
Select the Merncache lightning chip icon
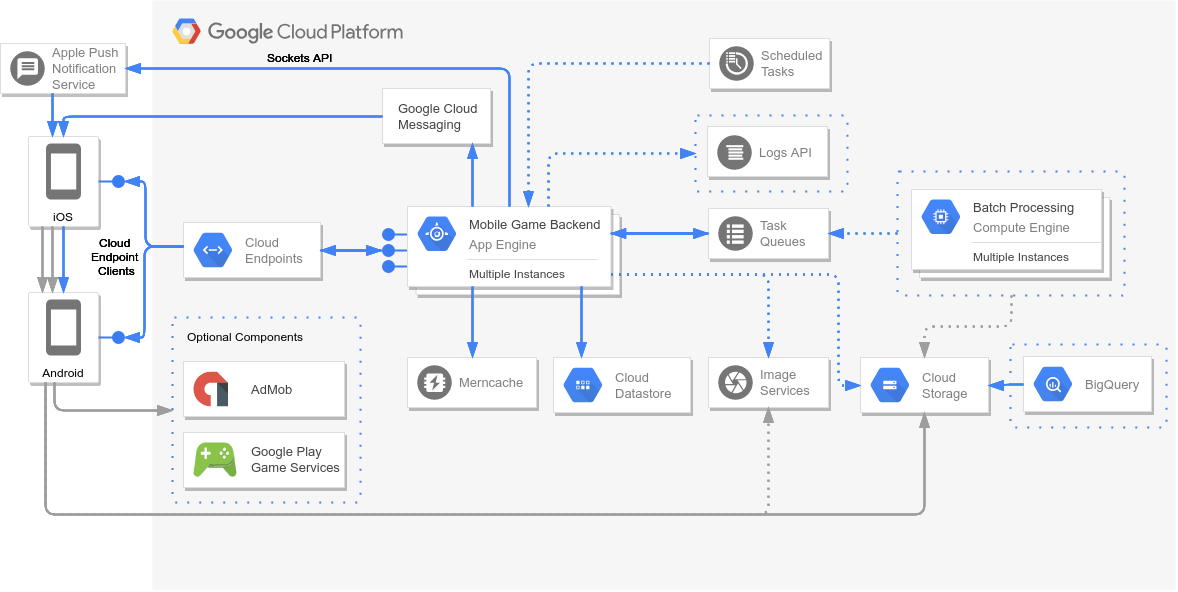(435, 382)
